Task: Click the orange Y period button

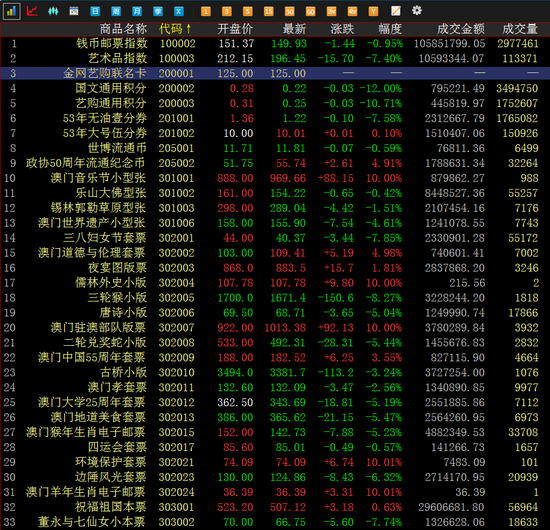Action: point(373,12)
